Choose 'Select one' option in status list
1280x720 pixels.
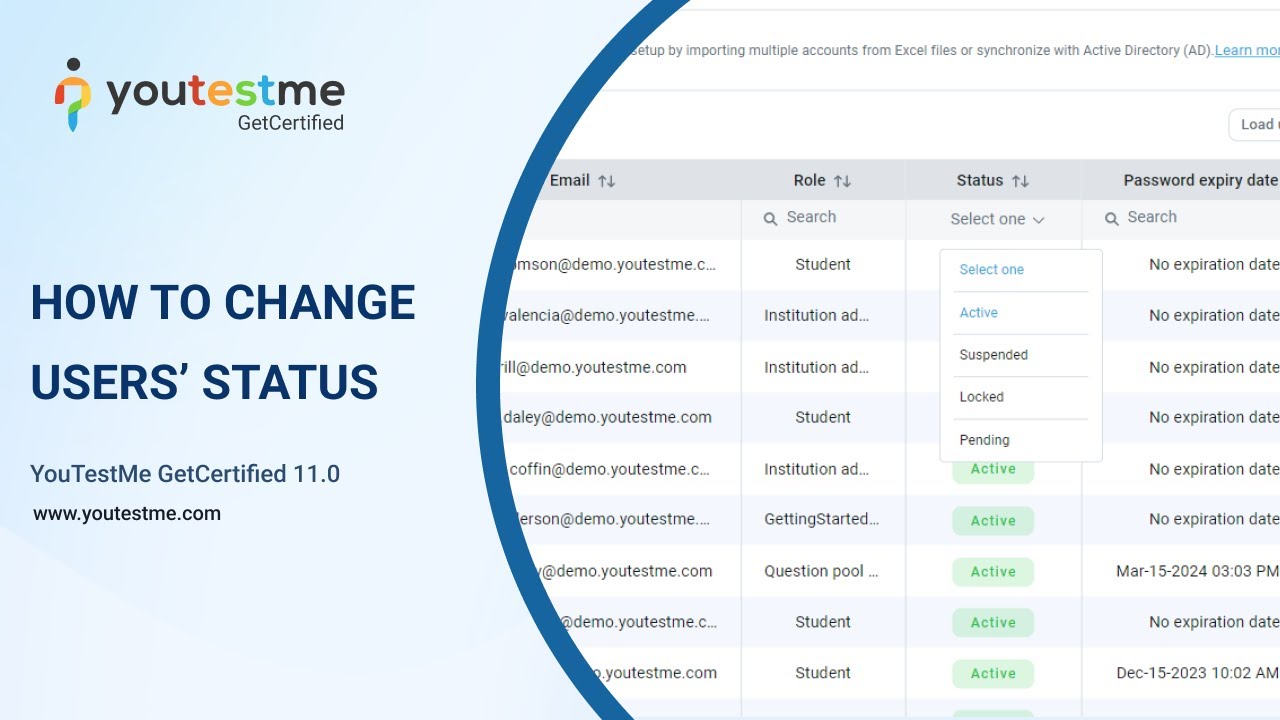992,269
